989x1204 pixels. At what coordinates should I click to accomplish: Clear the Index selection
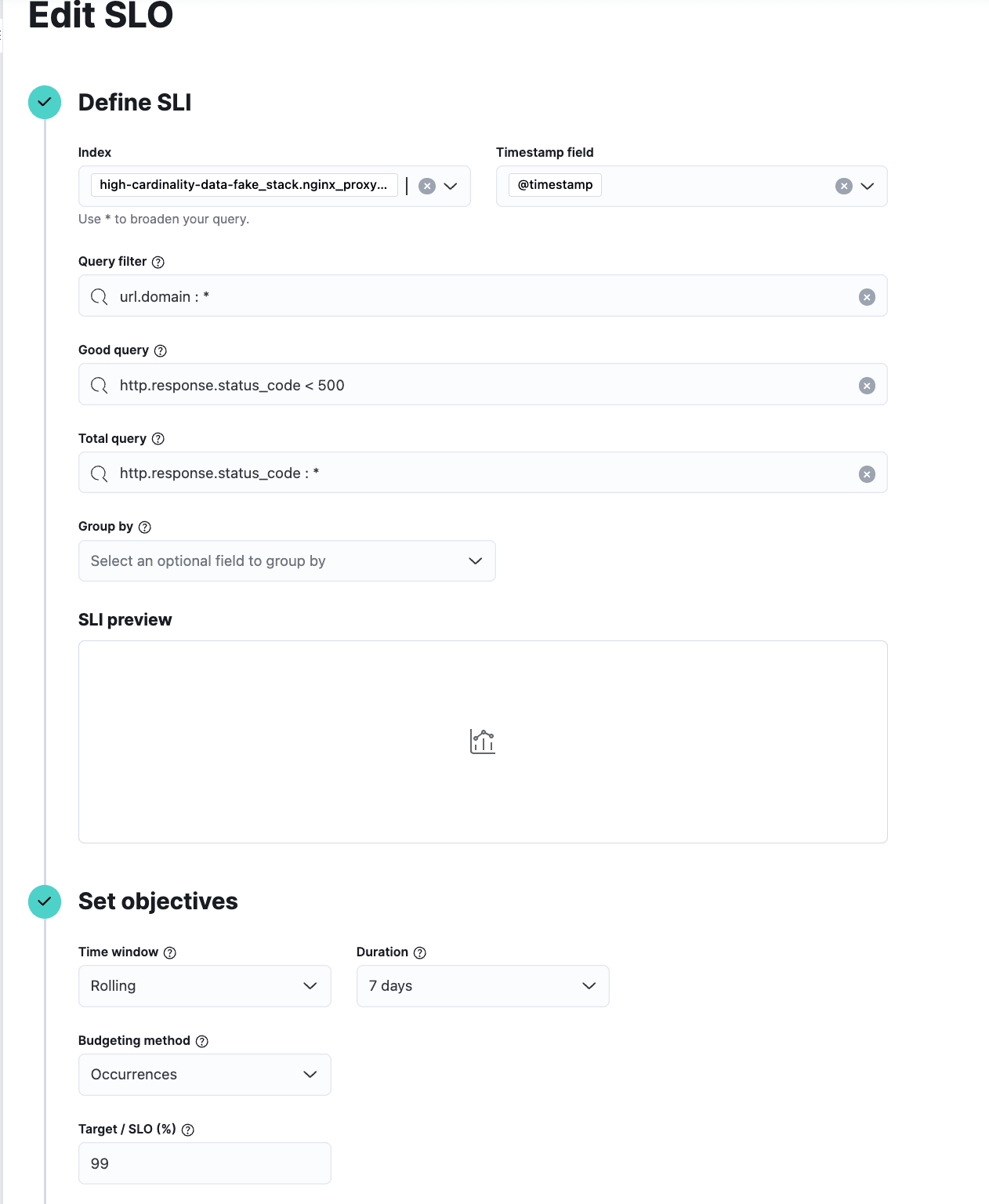coord(427,186)
